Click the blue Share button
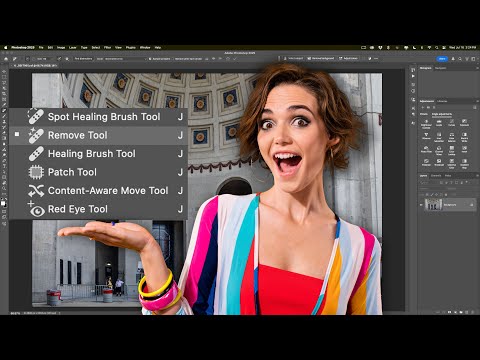480x360 pixels. pyautogui.click(x=442, y=59)
